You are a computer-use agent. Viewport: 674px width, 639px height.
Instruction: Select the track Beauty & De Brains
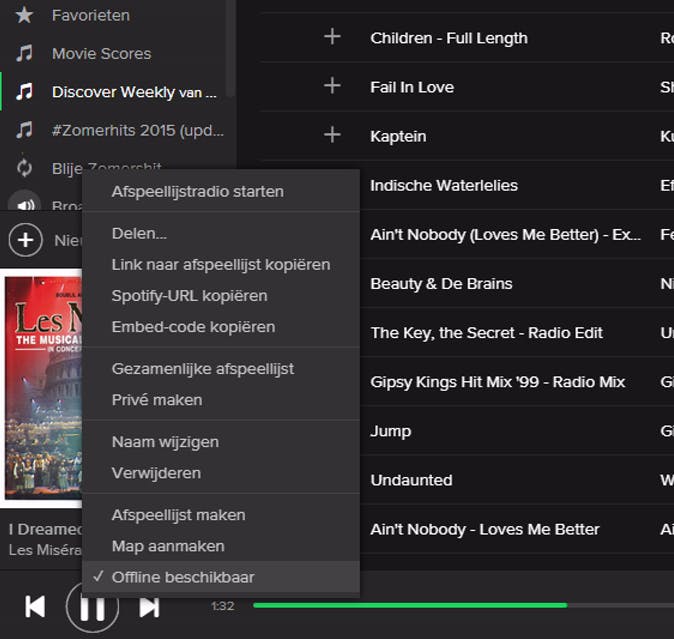point(441,284)
